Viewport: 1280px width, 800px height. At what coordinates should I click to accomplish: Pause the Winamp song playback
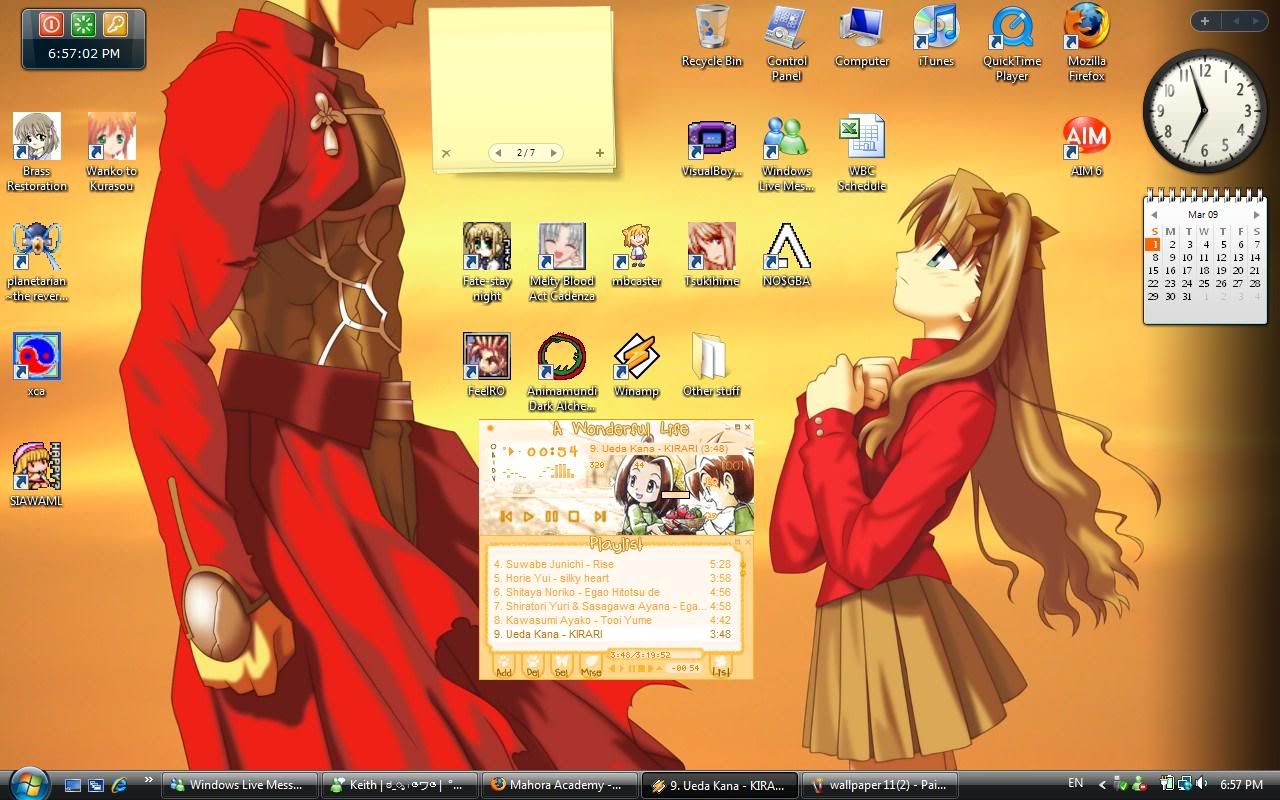coord(551,517)
